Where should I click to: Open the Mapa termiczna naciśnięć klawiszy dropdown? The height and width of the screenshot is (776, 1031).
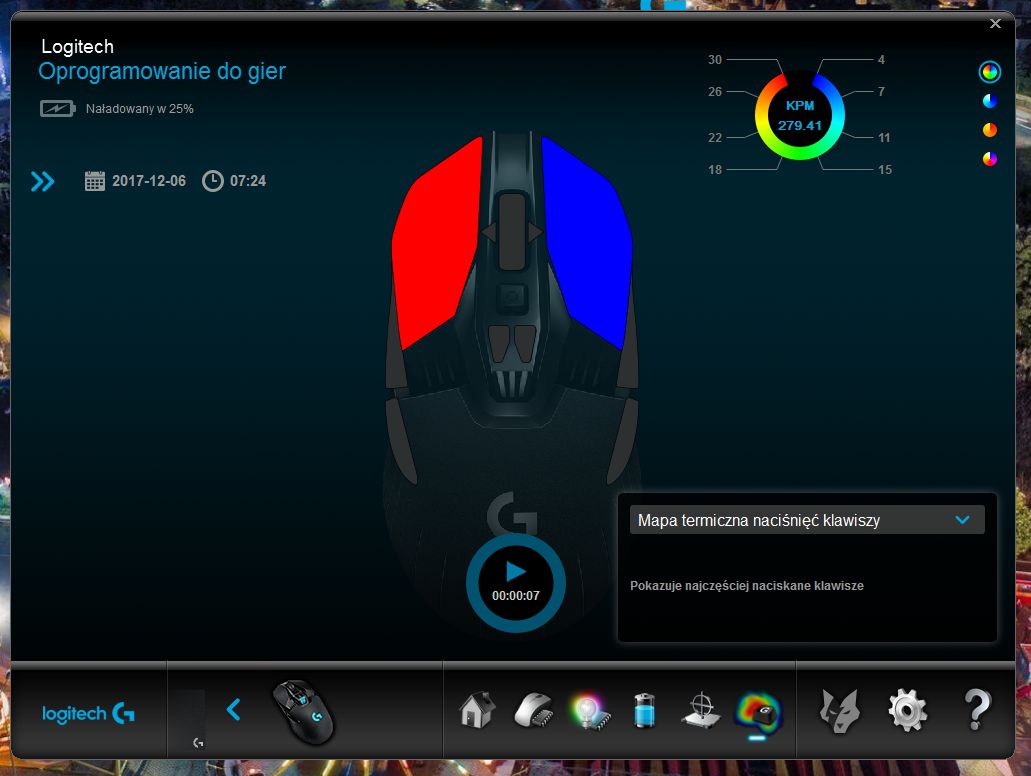click(807, 520)
